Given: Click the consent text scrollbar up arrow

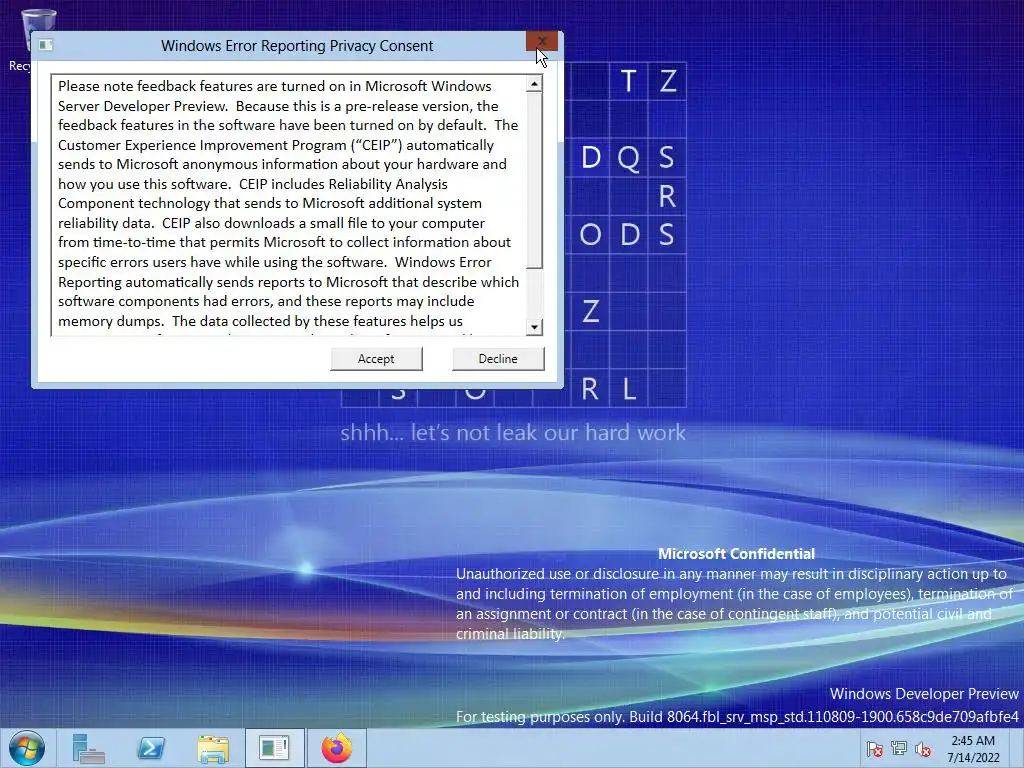Looking at the screenshot, I should [534, 84].
